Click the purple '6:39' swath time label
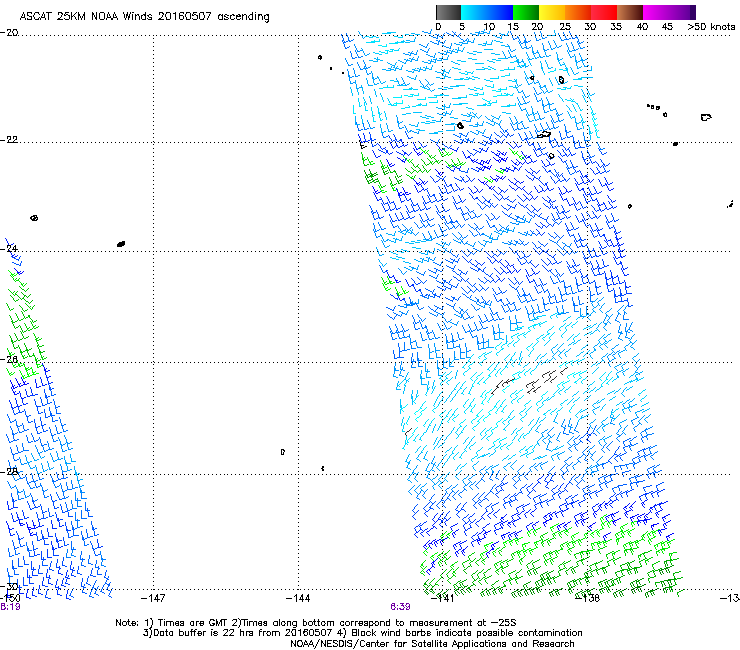Viewport: 740px width, 650px height. [x=400, y=607]
